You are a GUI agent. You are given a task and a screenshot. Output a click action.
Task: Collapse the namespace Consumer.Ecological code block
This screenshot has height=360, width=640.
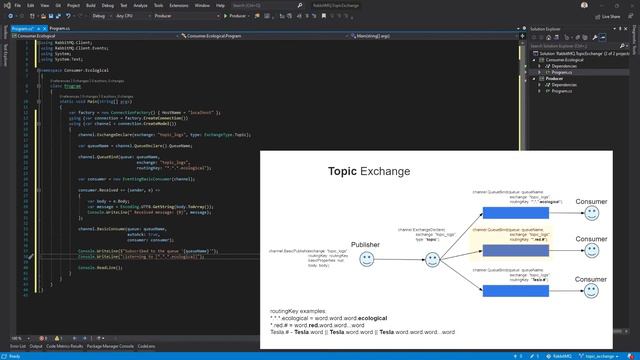tap(38, 70)
